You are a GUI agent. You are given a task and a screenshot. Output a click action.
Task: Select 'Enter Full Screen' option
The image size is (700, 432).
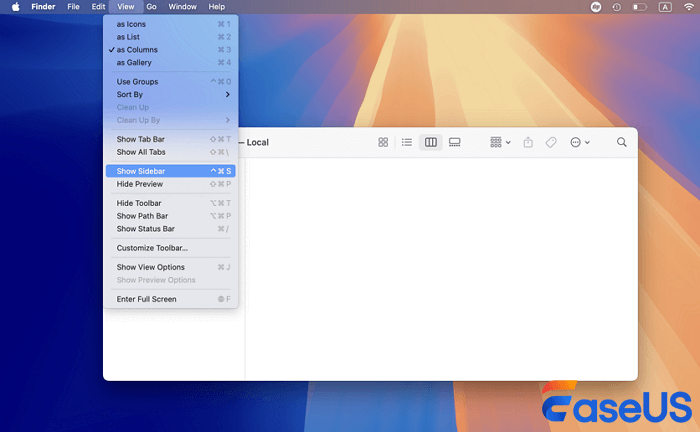click(146, 299)
